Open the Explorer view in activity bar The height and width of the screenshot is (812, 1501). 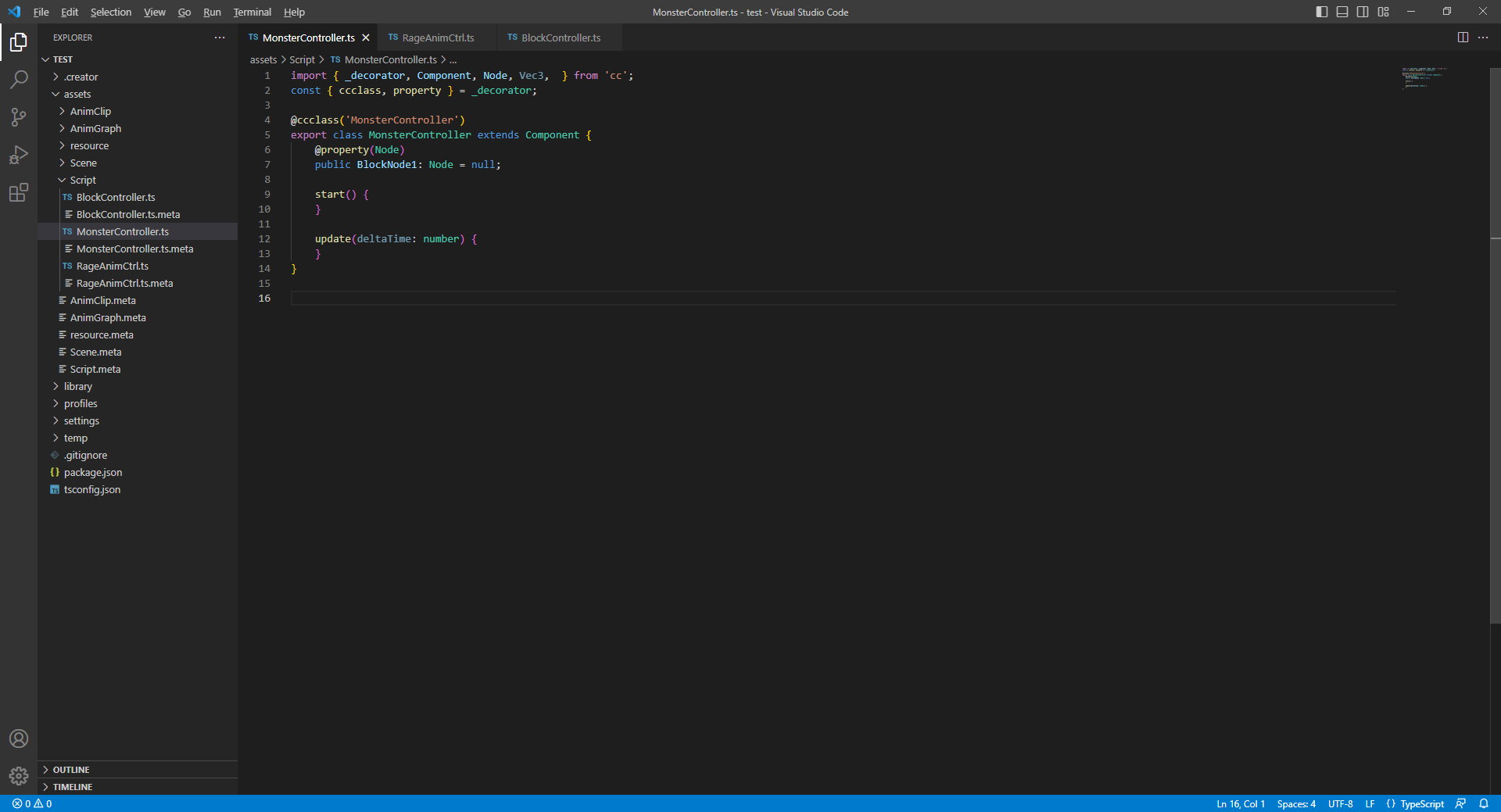click(19, 42)
